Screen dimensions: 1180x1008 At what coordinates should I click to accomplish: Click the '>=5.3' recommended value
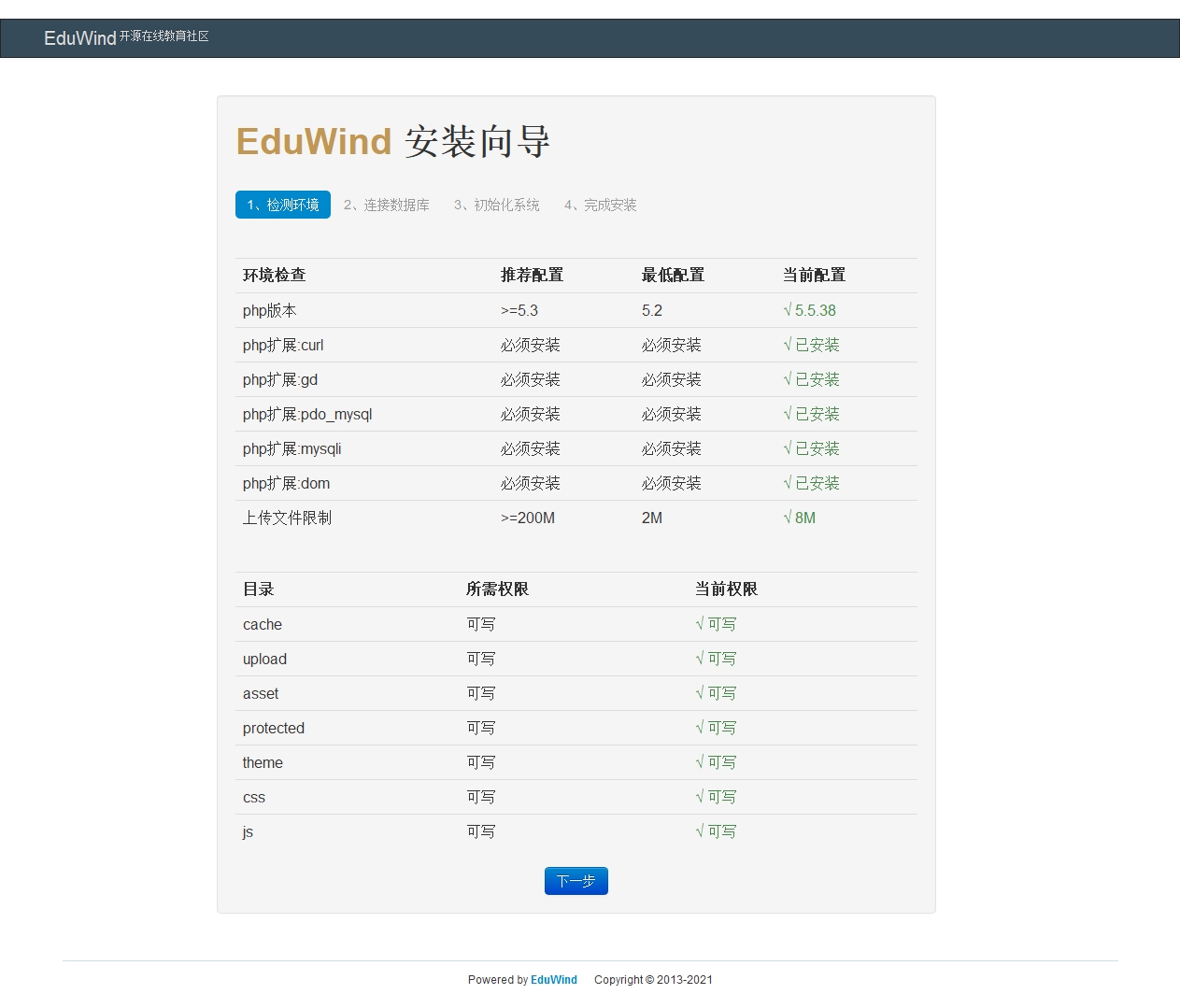click(x=519, y=310)
